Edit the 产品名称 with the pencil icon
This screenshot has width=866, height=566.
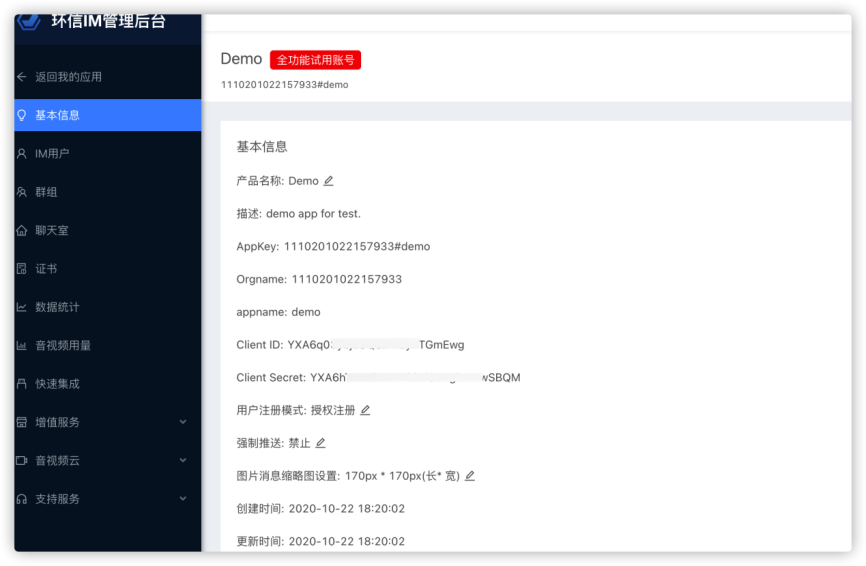(x=328, y=181)
